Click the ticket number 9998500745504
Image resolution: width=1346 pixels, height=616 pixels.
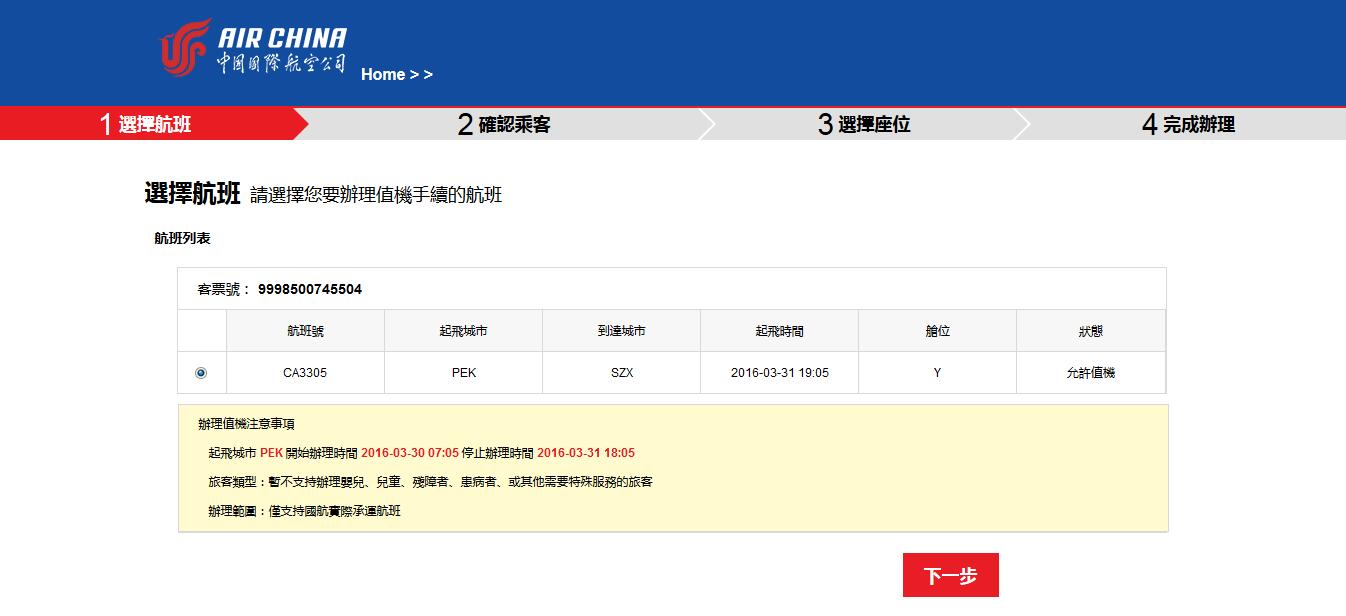pyautogui.click(x=310, y=290)
